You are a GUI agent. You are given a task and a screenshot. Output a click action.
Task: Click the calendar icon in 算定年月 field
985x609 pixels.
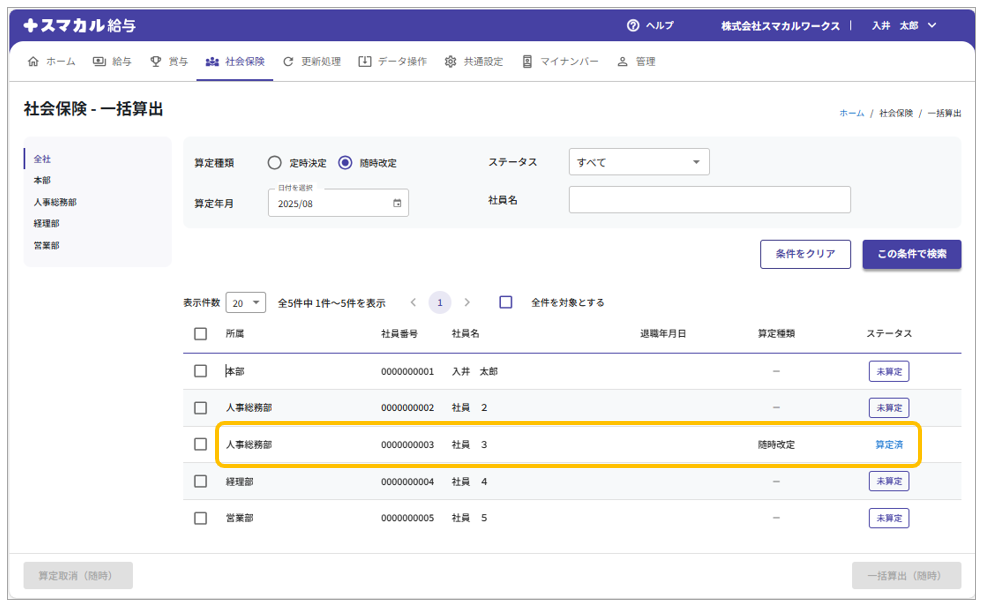(x=397, y=203)
